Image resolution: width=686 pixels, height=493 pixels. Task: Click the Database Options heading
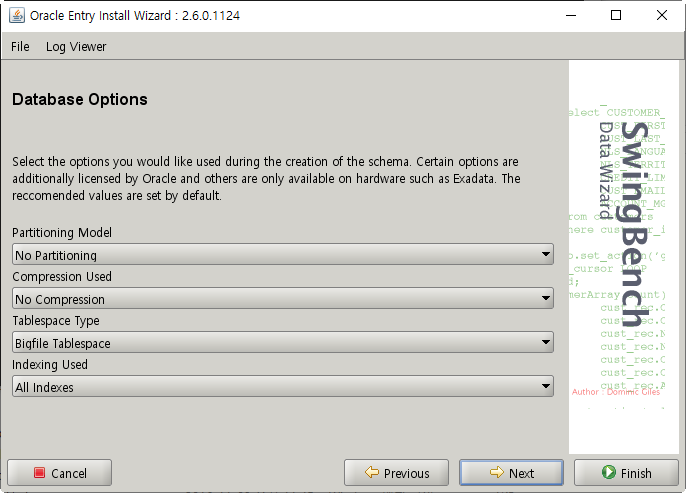pyautogui.click(x=80, y=99)
